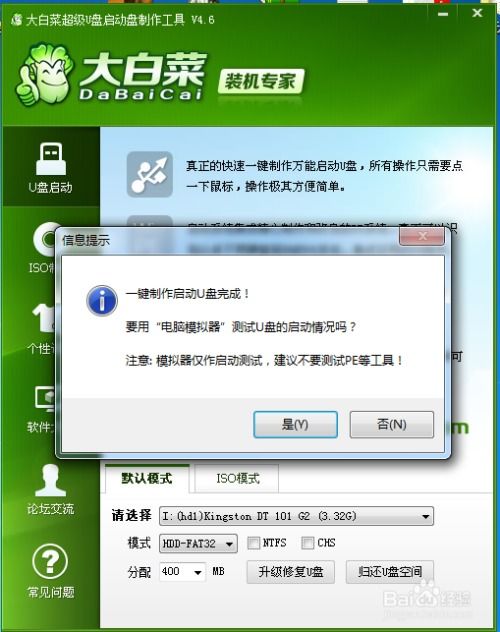
Task: Open the 400 MB allocation dropdown
Action: (x=183, y=572)
